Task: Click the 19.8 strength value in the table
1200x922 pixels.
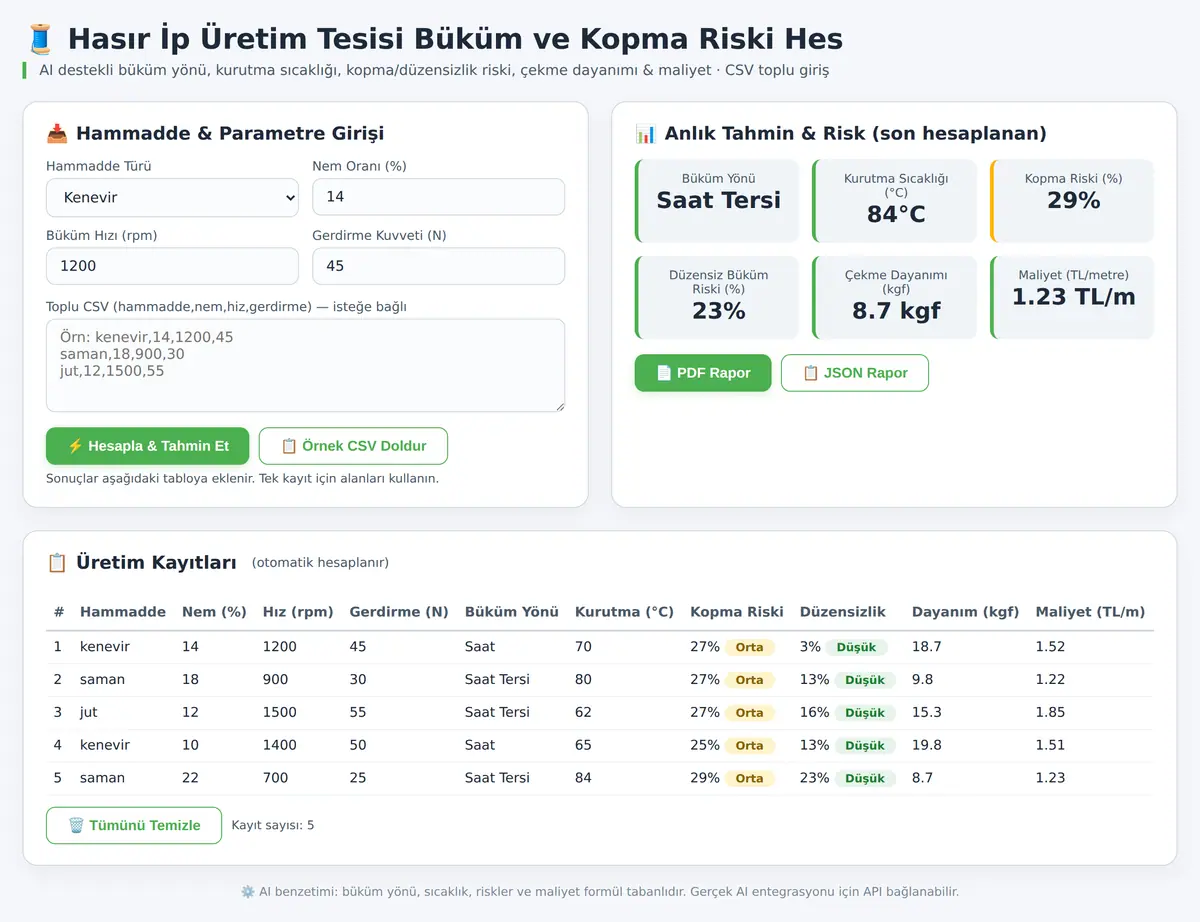Action: coord(927,745)
